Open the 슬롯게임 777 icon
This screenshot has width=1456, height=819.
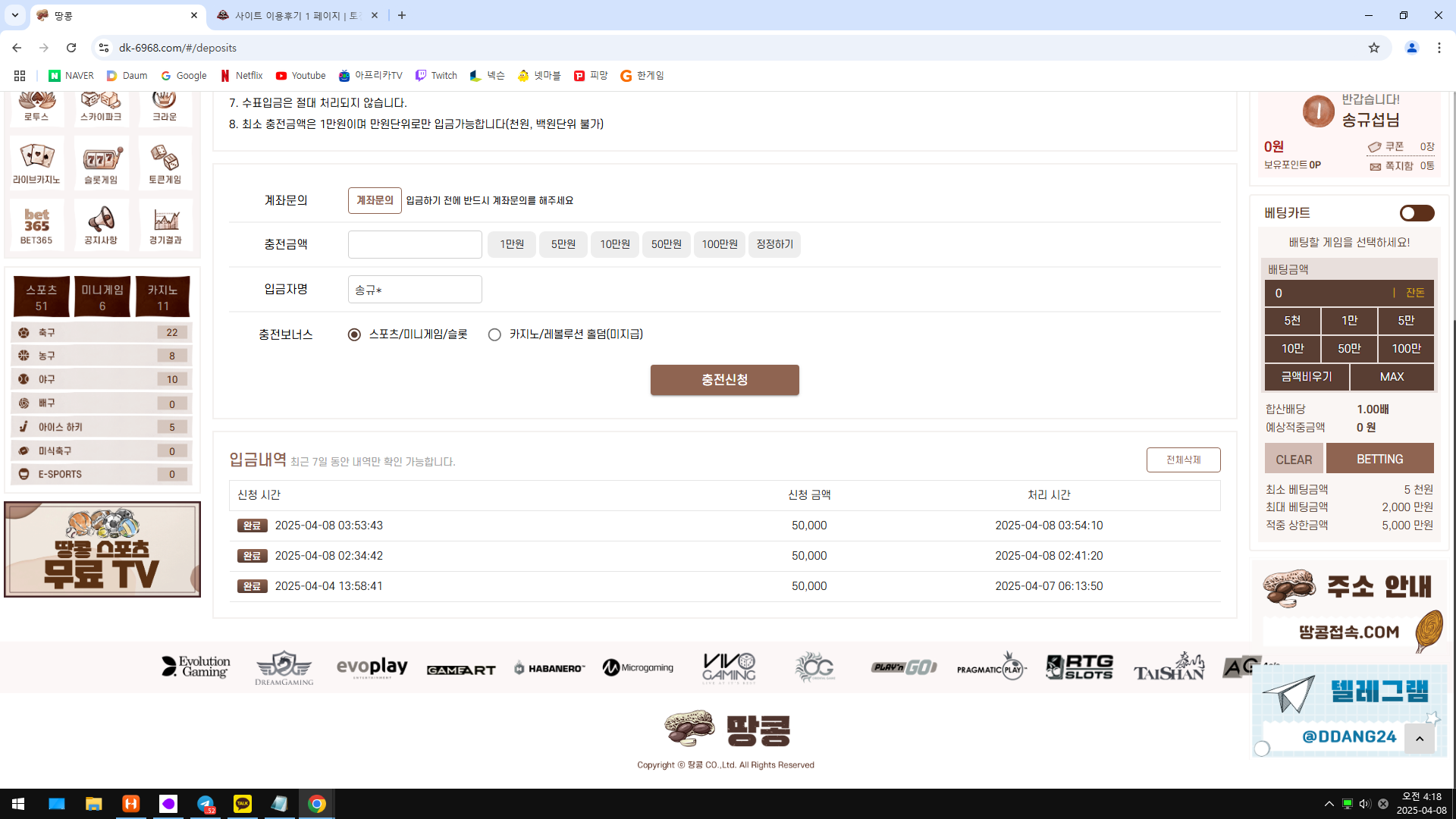point(101,163)
